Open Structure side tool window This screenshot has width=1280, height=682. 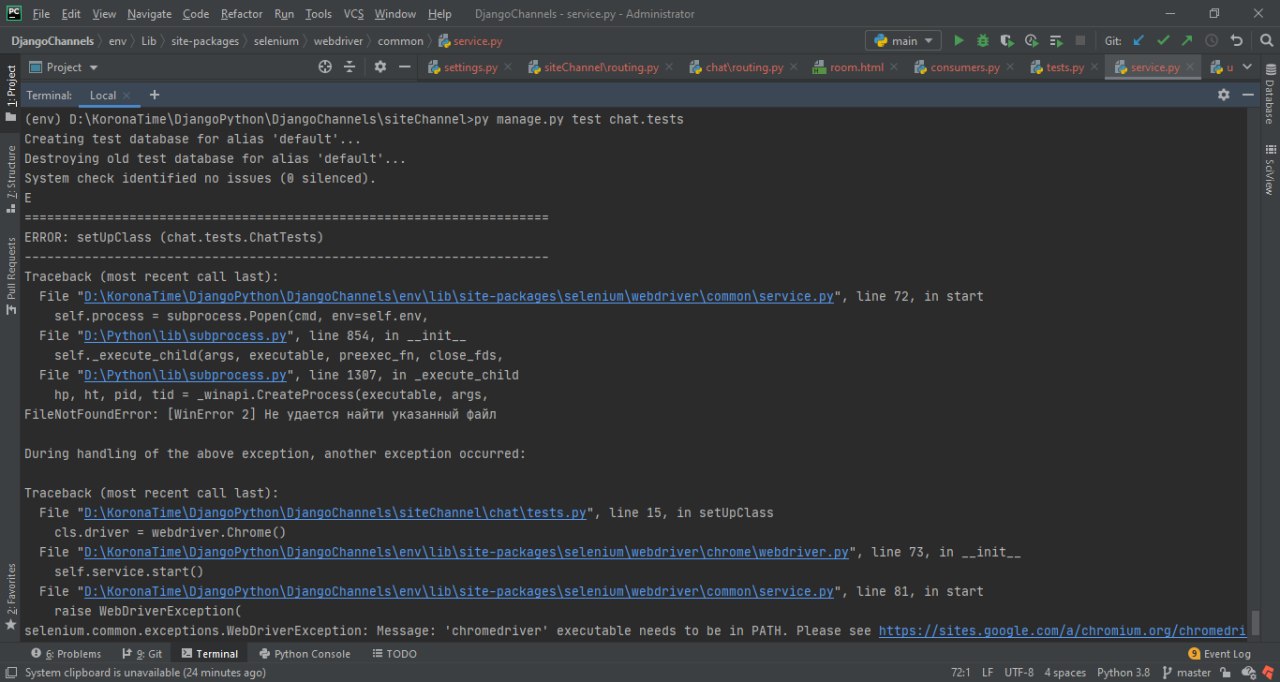(x=11, y=179)
